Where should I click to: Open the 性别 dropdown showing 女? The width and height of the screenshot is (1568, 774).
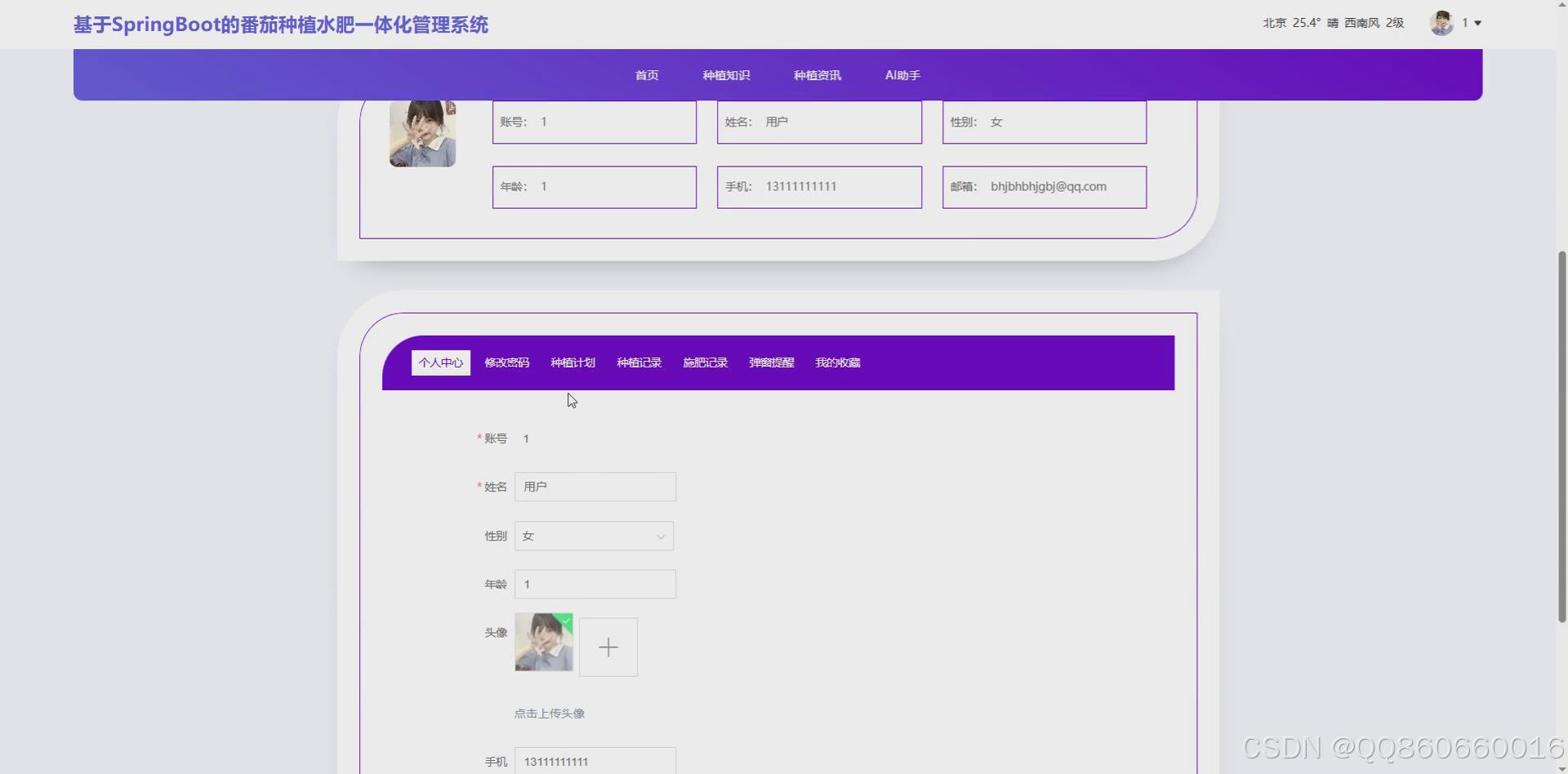(595, 536)
